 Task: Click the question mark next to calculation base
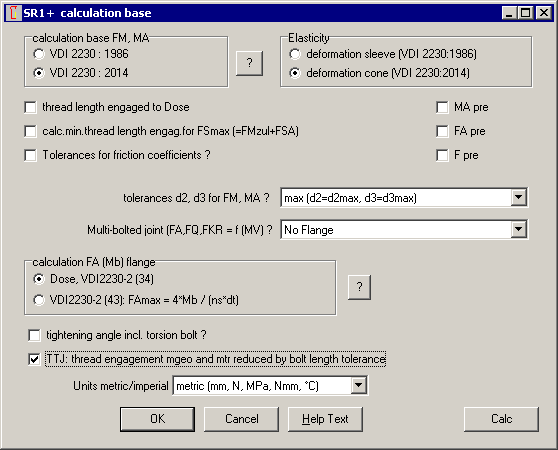click(249, 63)
